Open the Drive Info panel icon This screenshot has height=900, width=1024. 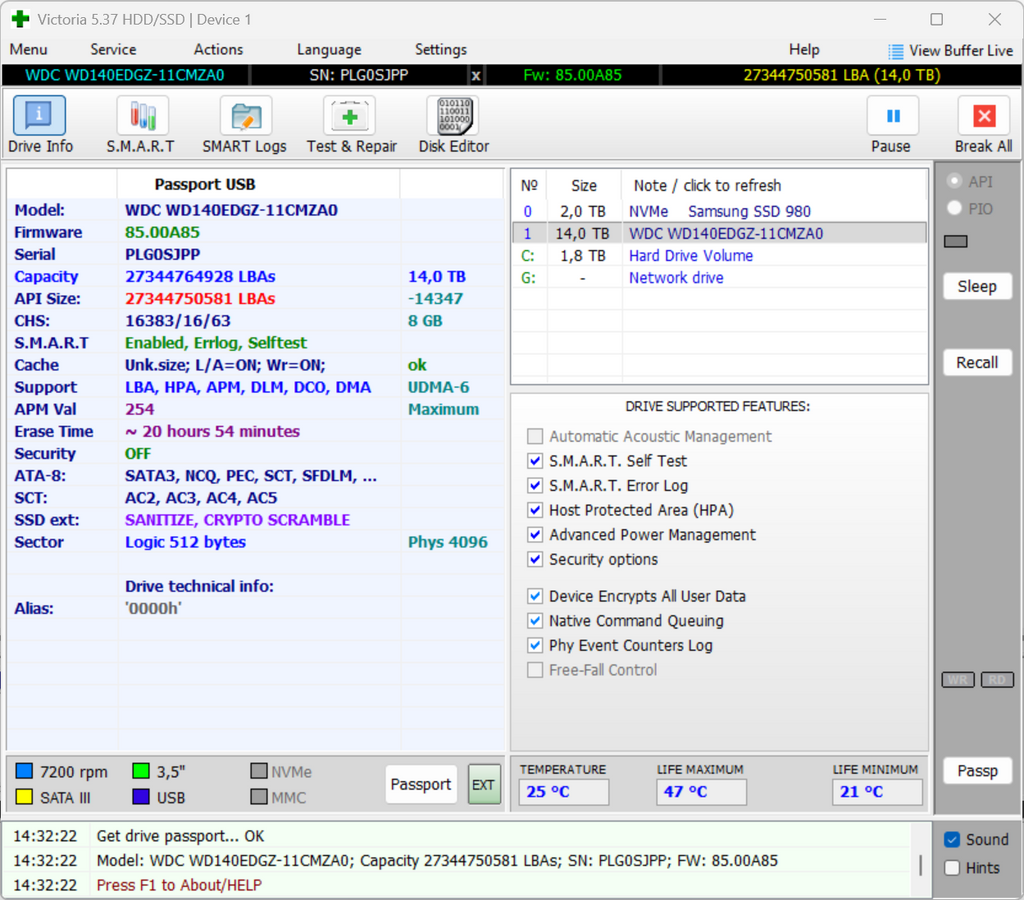click(x=39, y=116)
